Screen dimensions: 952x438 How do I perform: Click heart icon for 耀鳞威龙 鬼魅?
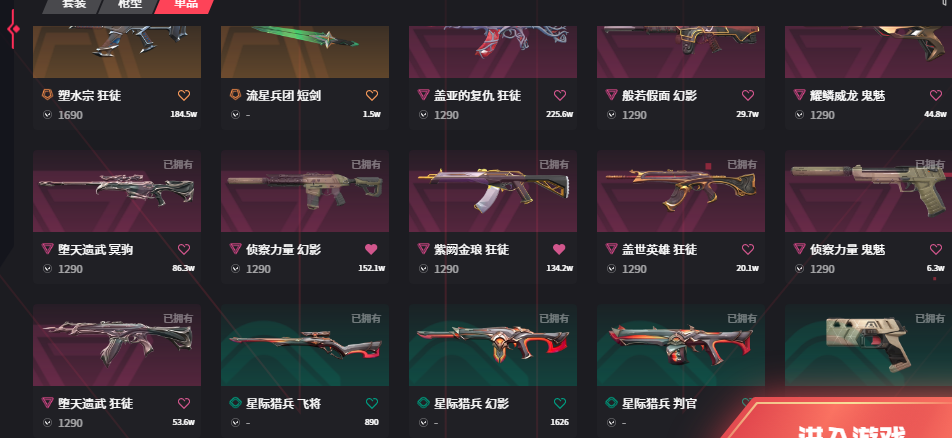click(x=936, y=95)
